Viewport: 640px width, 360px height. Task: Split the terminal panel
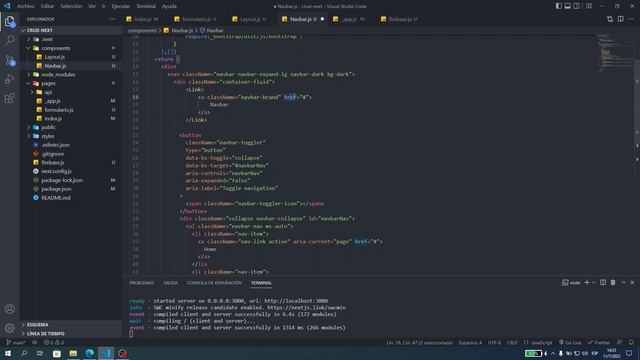pos(603,282)
